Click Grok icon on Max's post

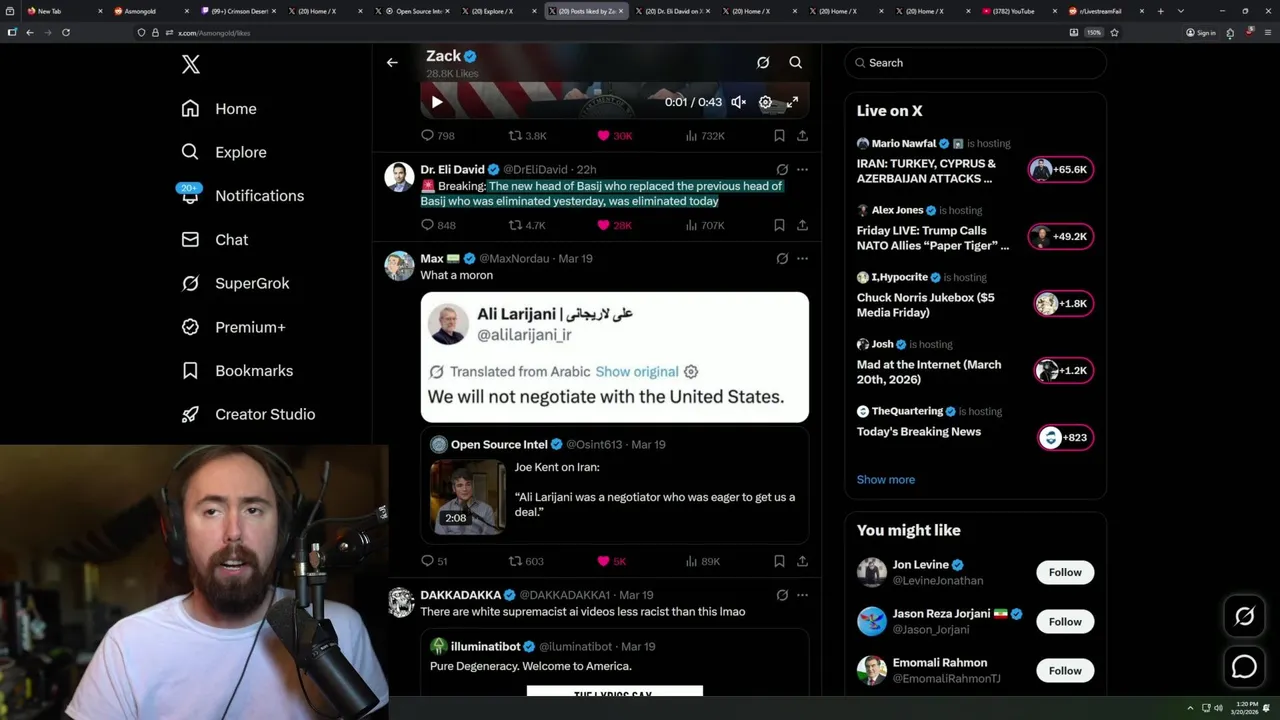[782, 259]
